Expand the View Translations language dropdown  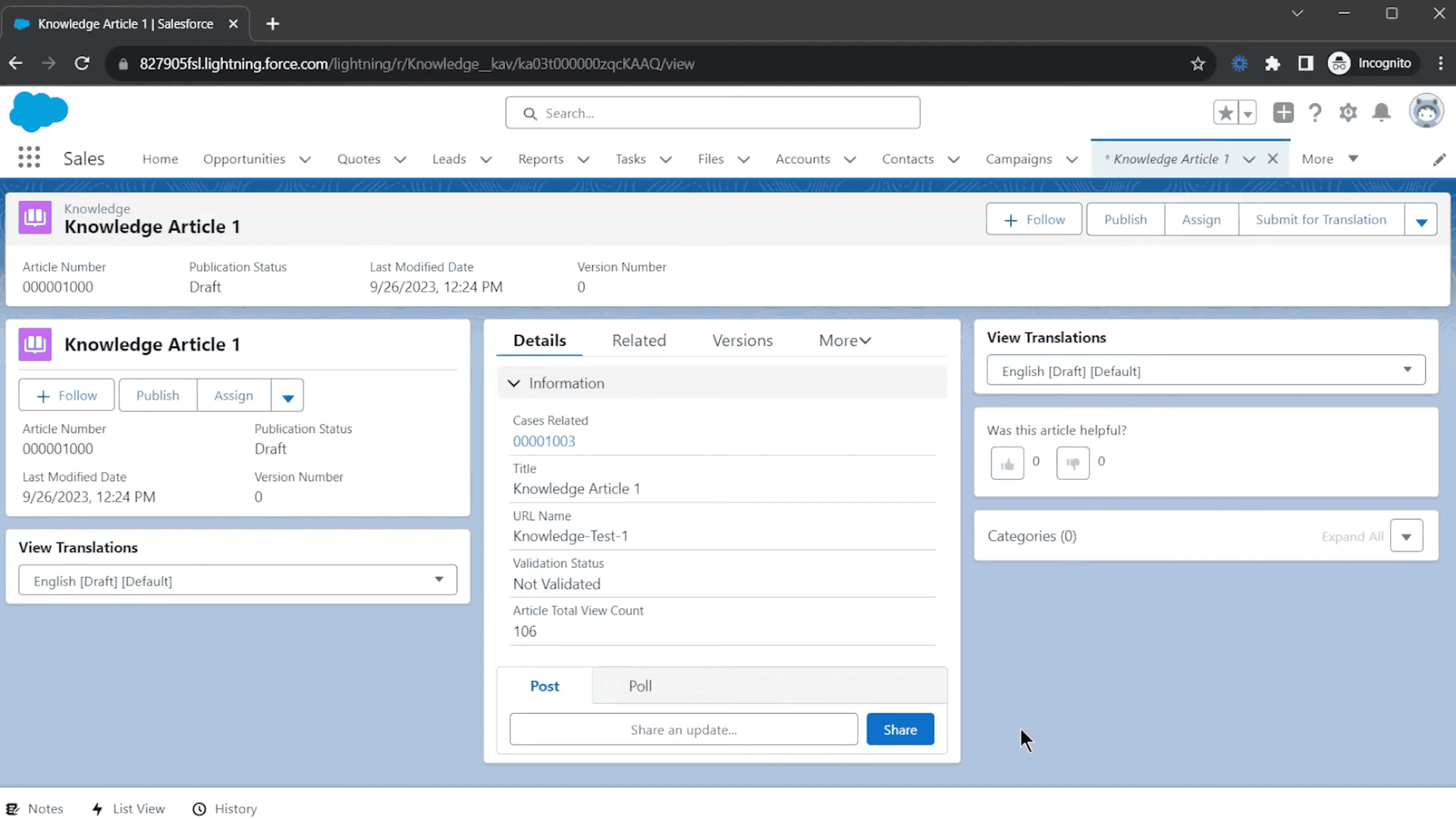coord(1408,370)
